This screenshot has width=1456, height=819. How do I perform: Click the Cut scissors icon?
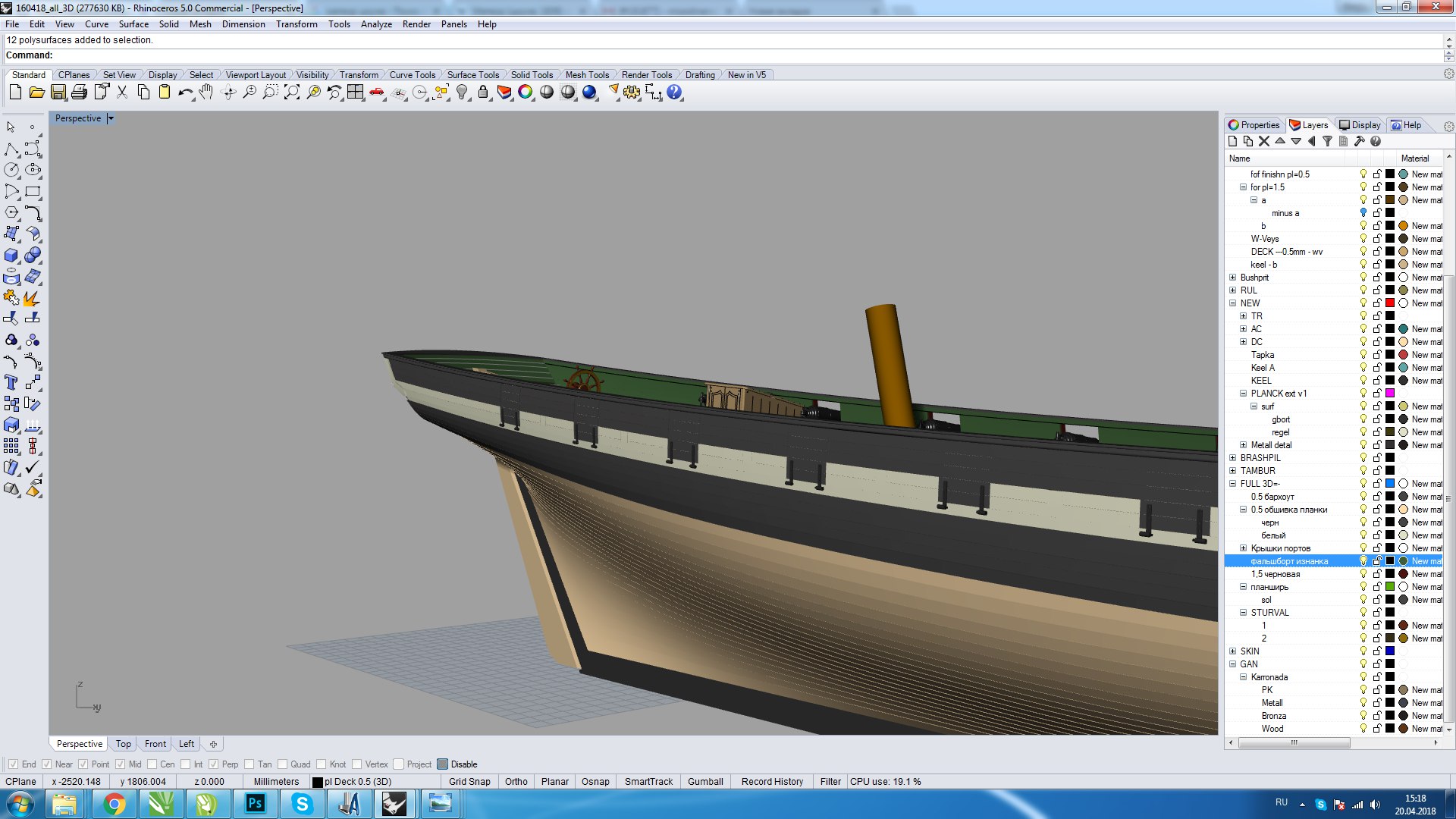122,93
